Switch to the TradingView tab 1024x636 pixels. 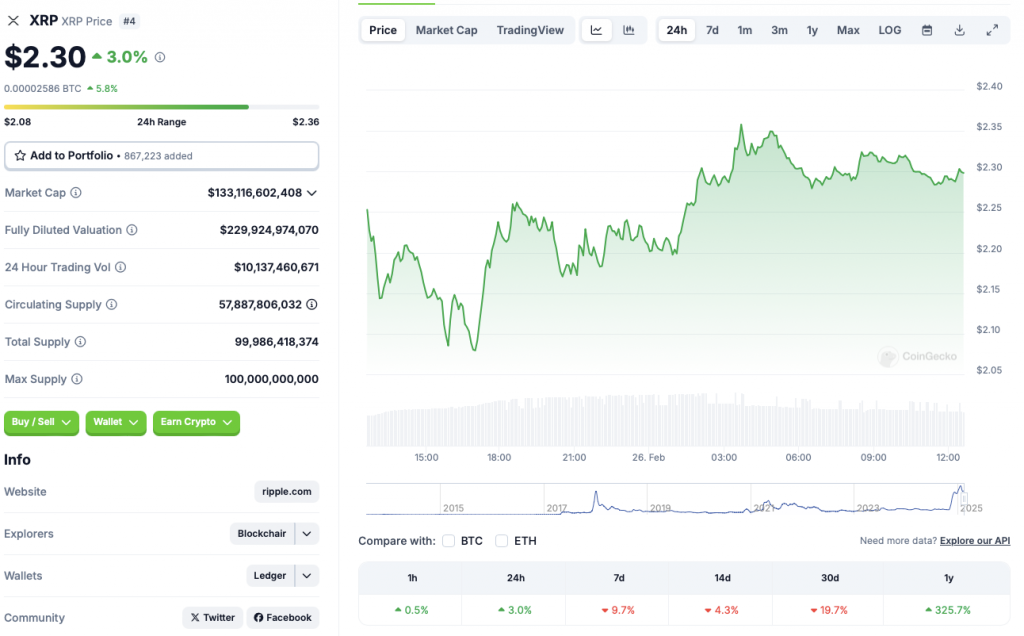530,30
